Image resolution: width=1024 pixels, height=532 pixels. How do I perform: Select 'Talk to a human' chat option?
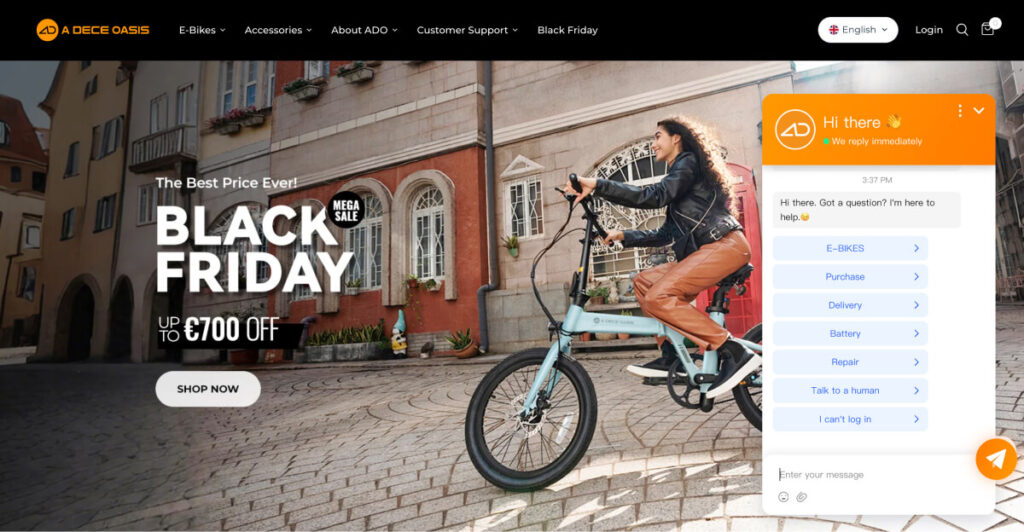(x=850, y=390)
